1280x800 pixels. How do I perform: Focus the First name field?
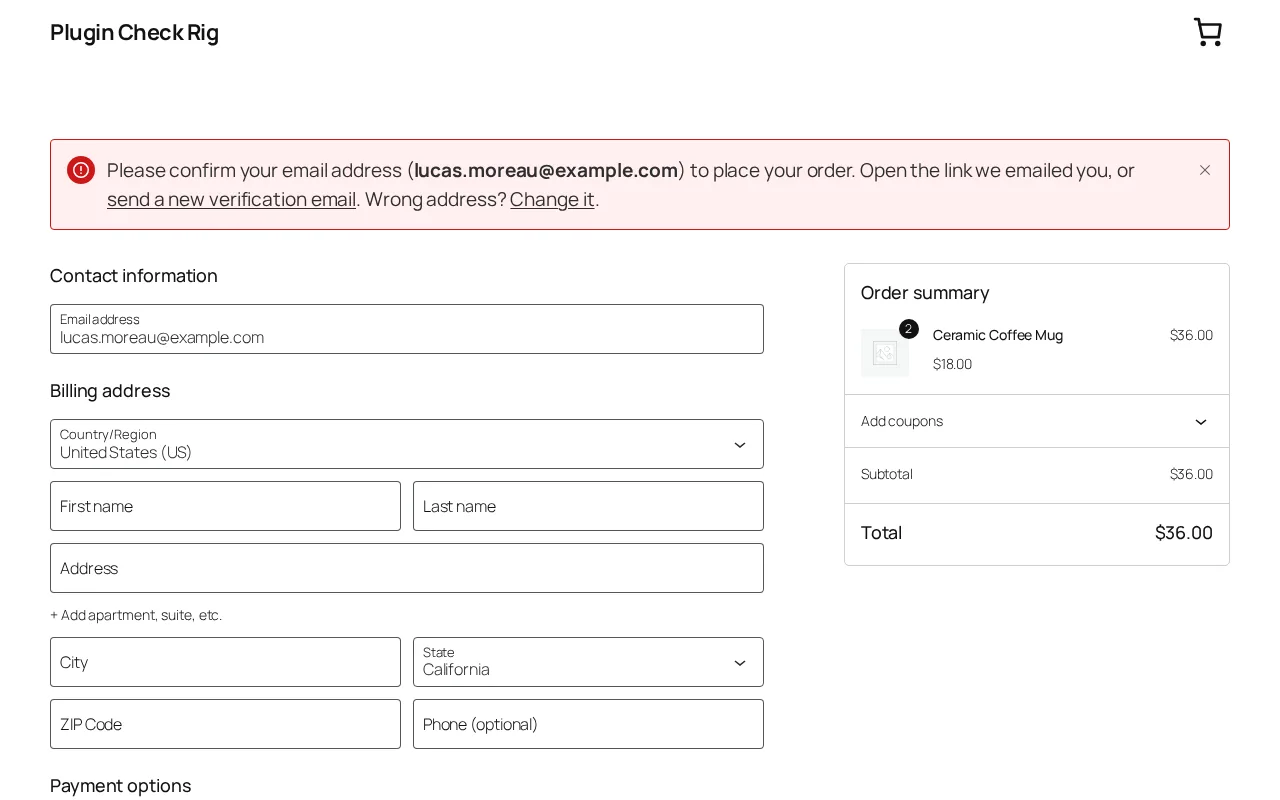pyautogui.click(x=225, y=506)
